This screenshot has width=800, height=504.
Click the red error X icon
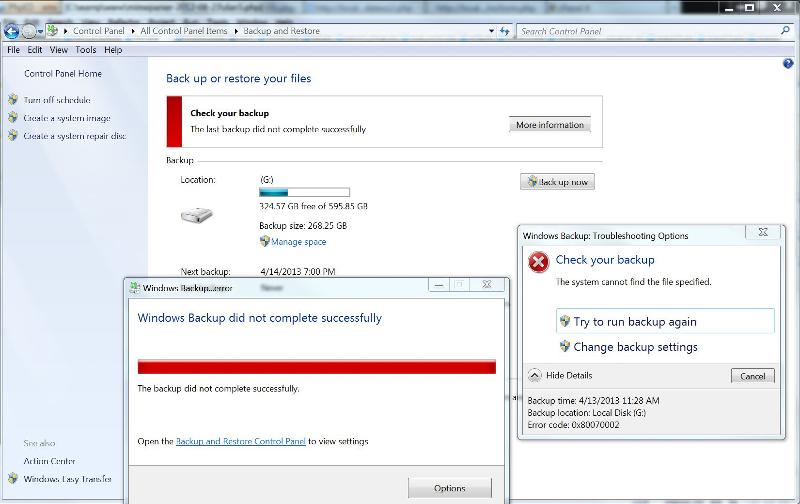click(x=538, y=262)
